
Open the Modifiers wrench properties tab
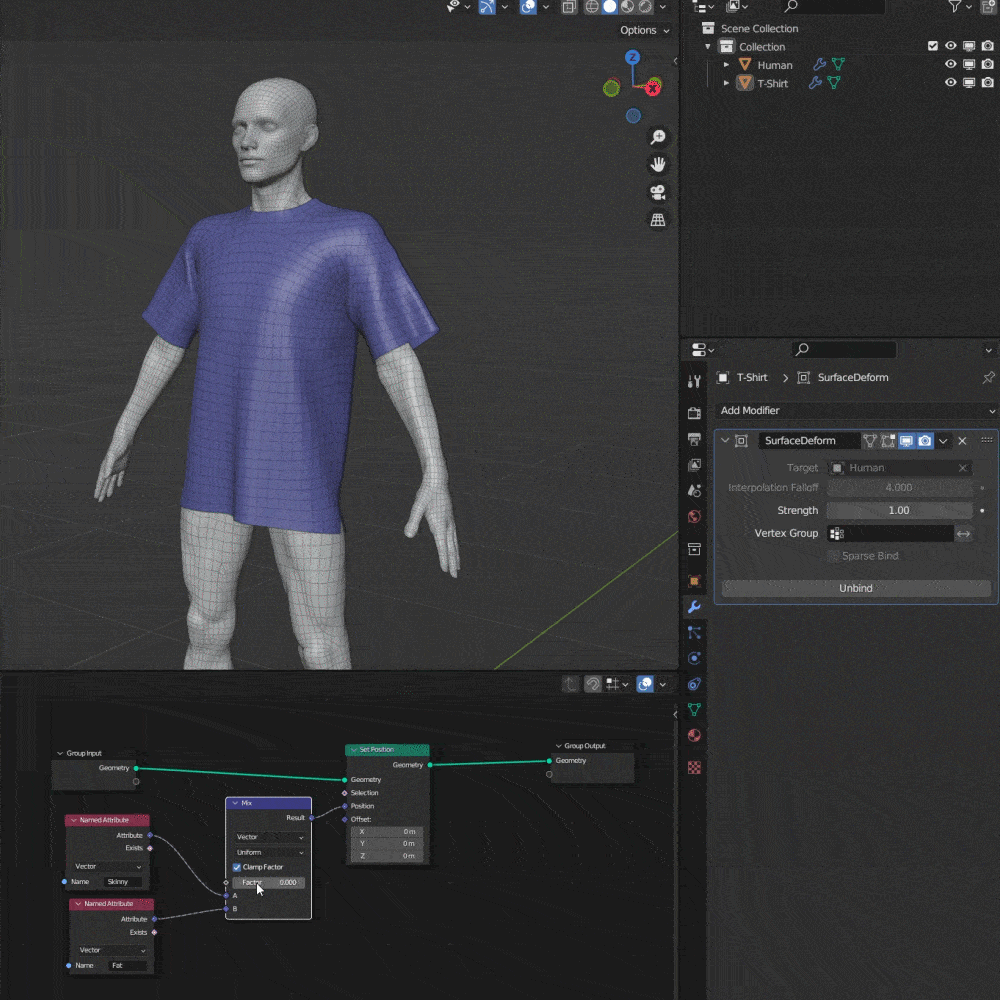pos(695,607)
